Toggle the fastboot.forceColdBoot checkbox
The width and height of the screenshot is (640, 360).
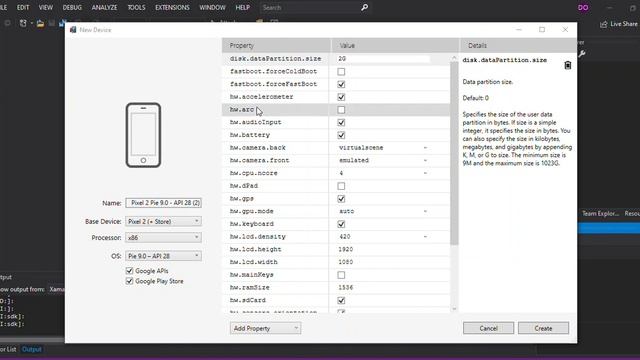pos(341,71)
